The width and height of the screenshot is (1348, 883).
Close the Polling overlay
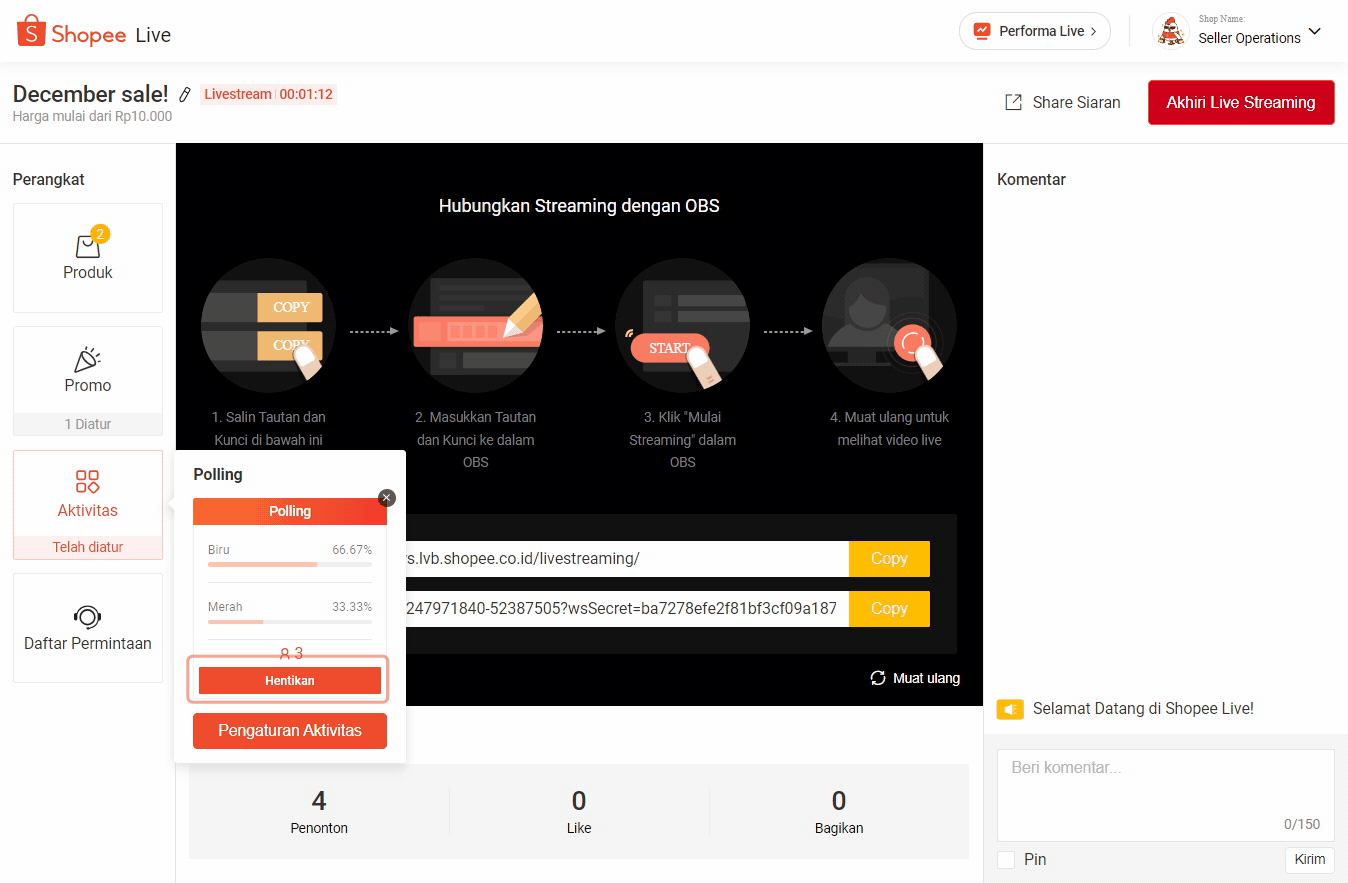(386, 497)
